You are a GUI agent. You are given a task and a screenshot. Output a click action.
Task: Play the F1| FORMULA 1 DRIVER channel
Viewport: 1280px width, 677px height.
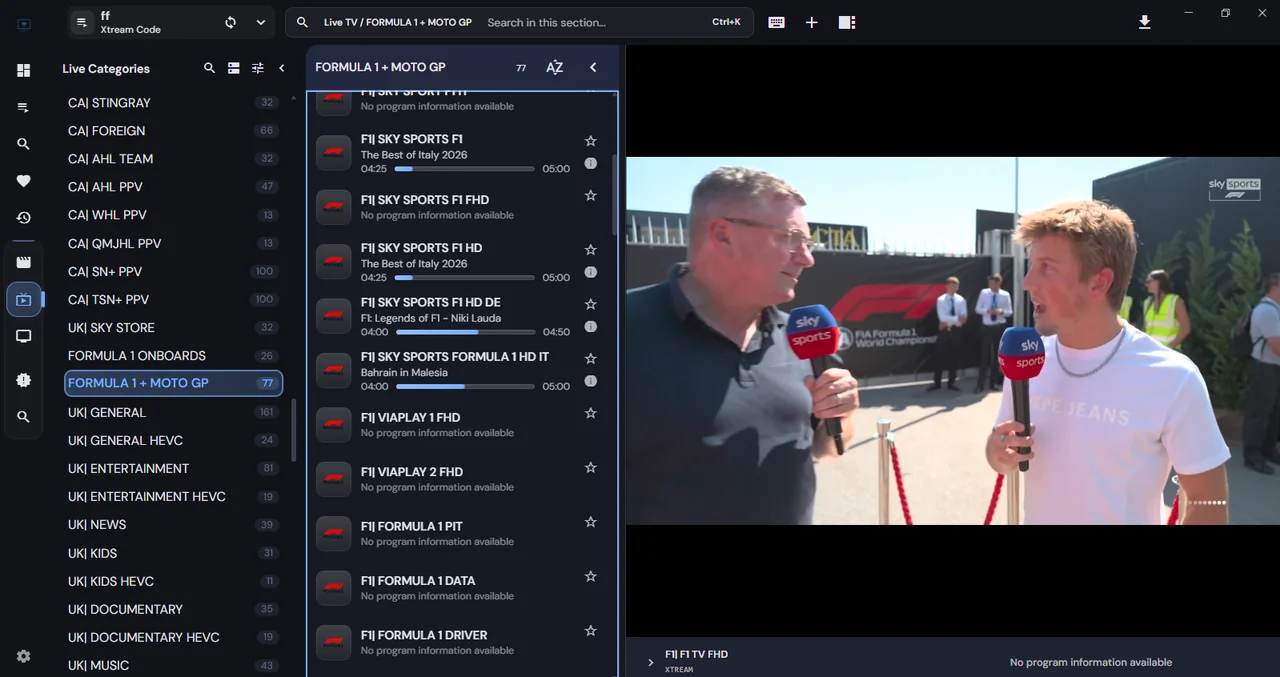pos(460,642)
